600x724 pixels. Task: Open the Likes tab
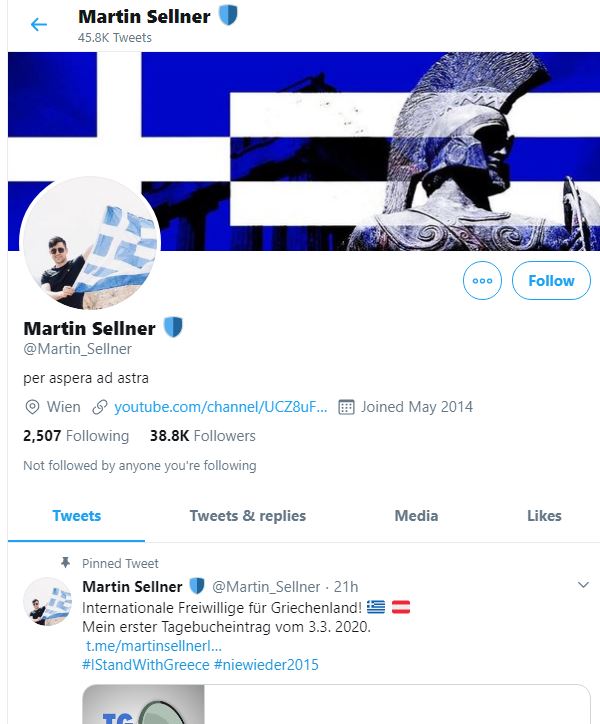pos(544,516)
